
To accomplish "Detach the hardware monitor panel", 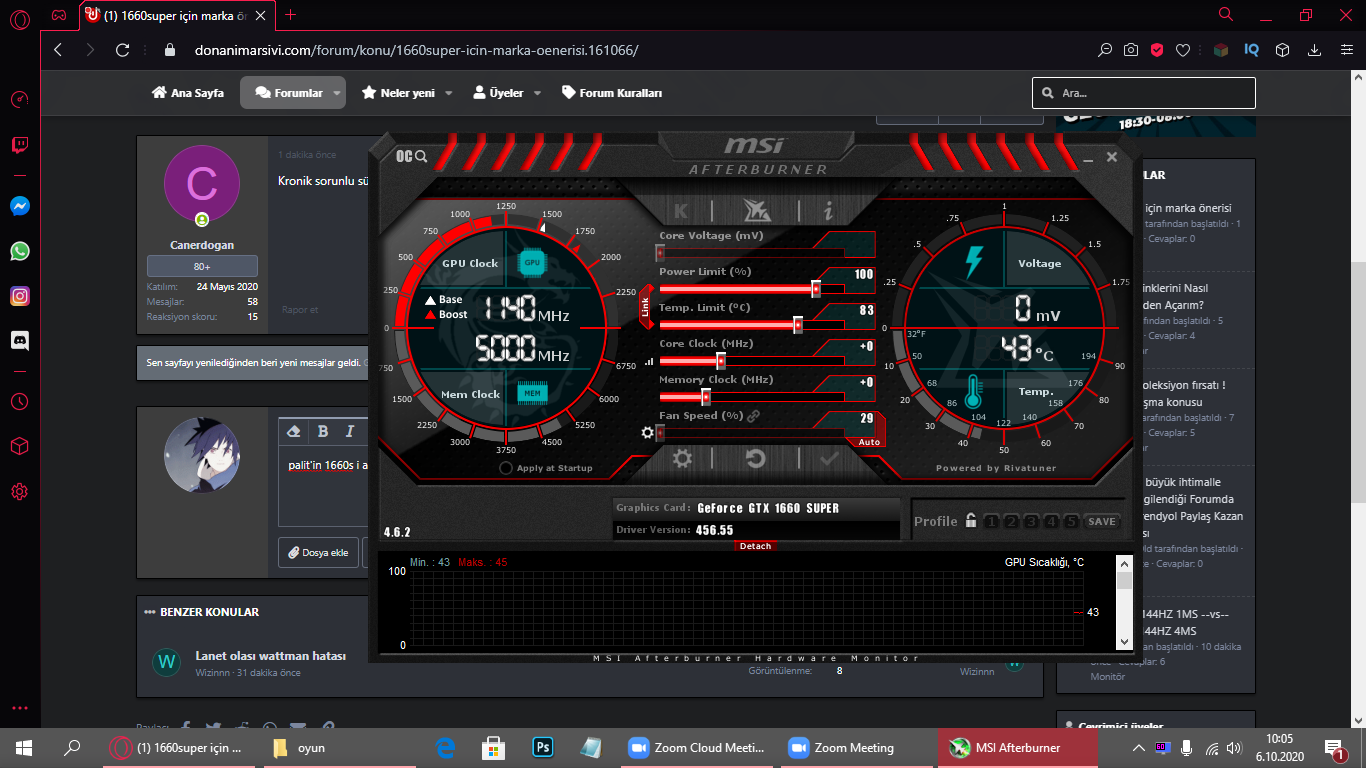I will point(755,546).
